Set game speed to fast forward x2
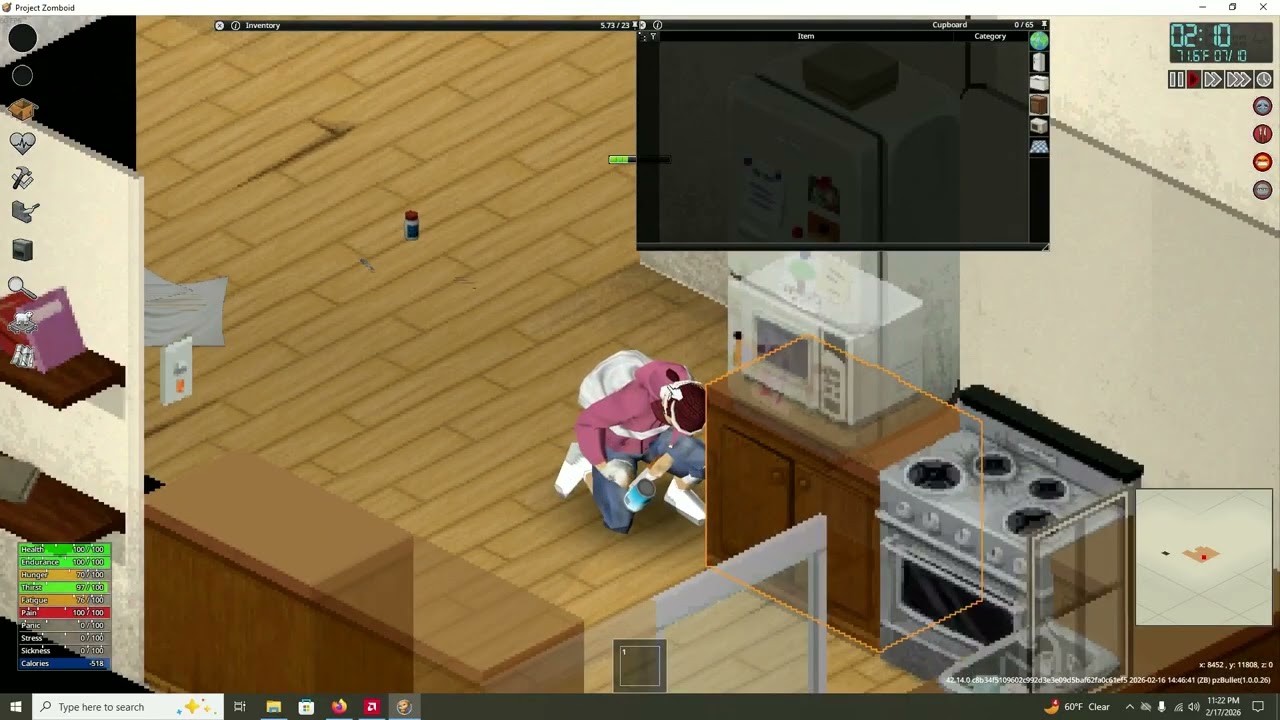 [x=1212, y=80]
